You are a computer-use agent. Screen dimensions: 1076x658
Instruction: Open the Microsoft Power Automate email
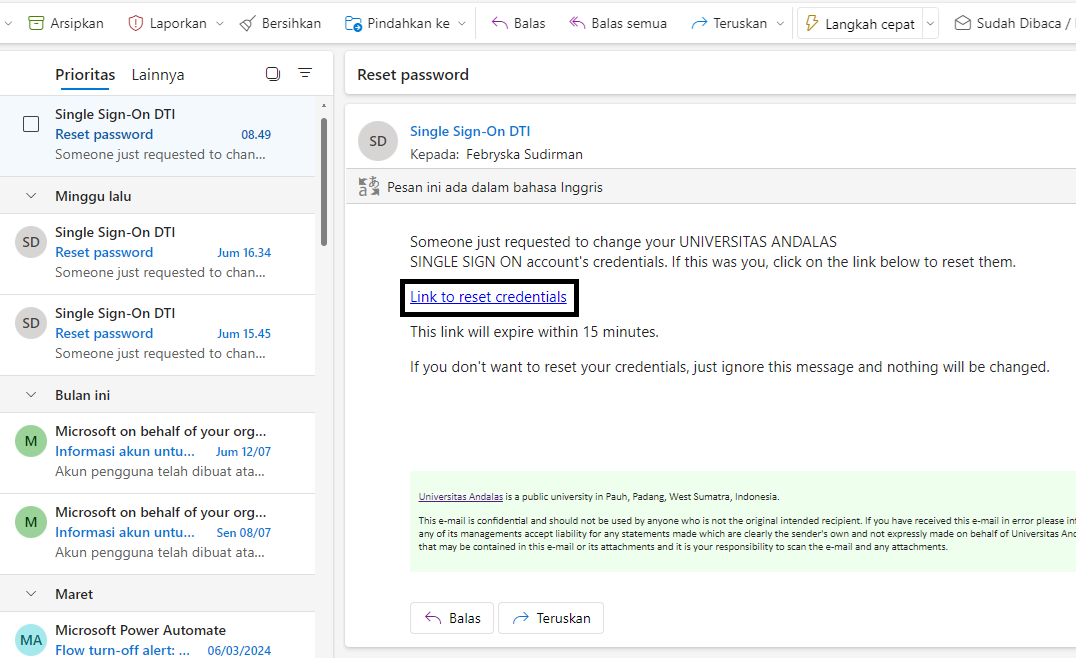coord(158,635)
